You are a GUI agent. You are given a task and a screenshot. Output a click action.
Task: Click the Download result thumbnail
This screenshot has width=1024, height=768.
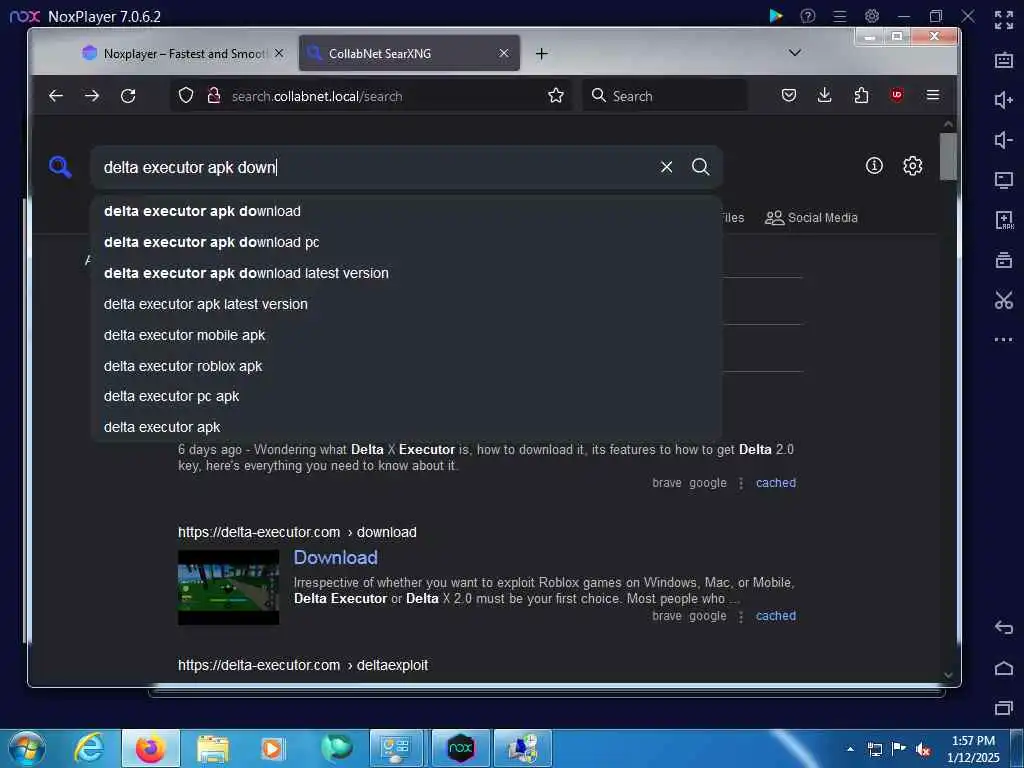[x=229, y=587]
